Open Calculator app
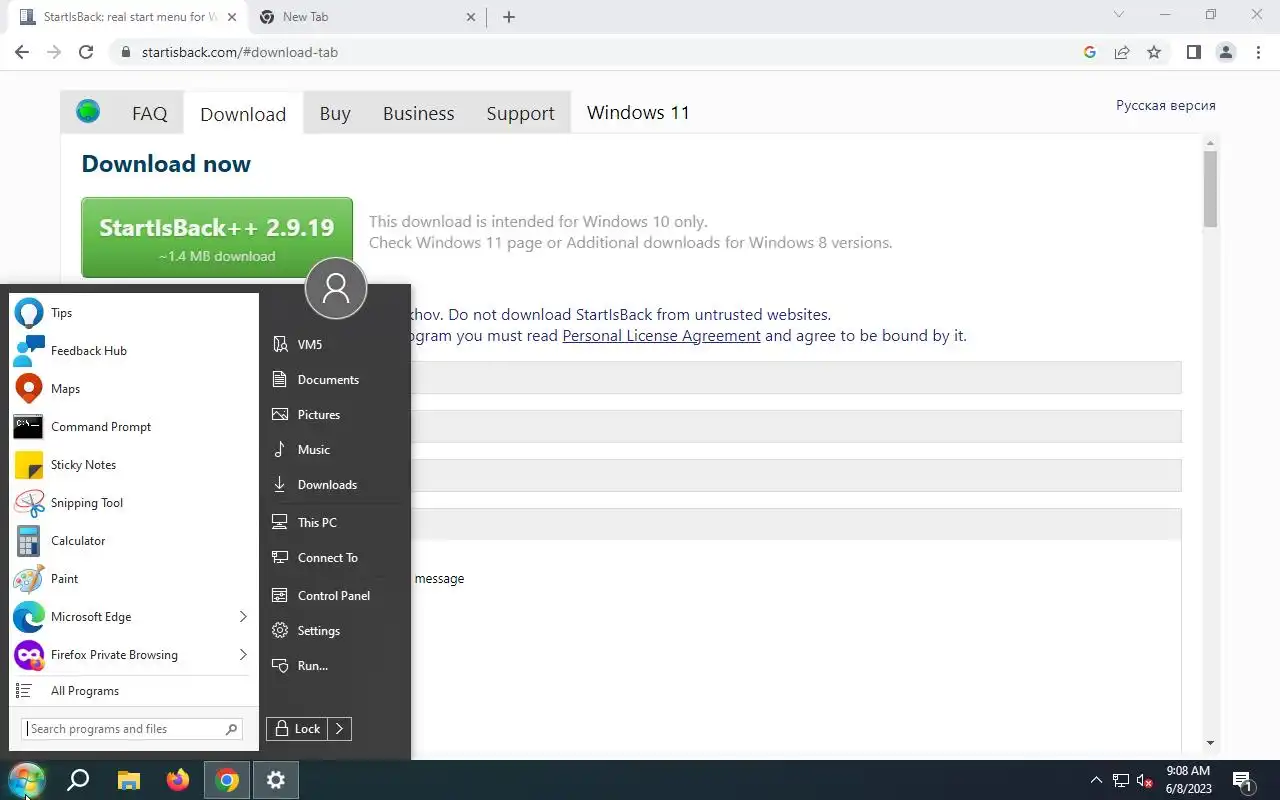The width and height of the screenshot is (1280, 800). coord(134,541)
